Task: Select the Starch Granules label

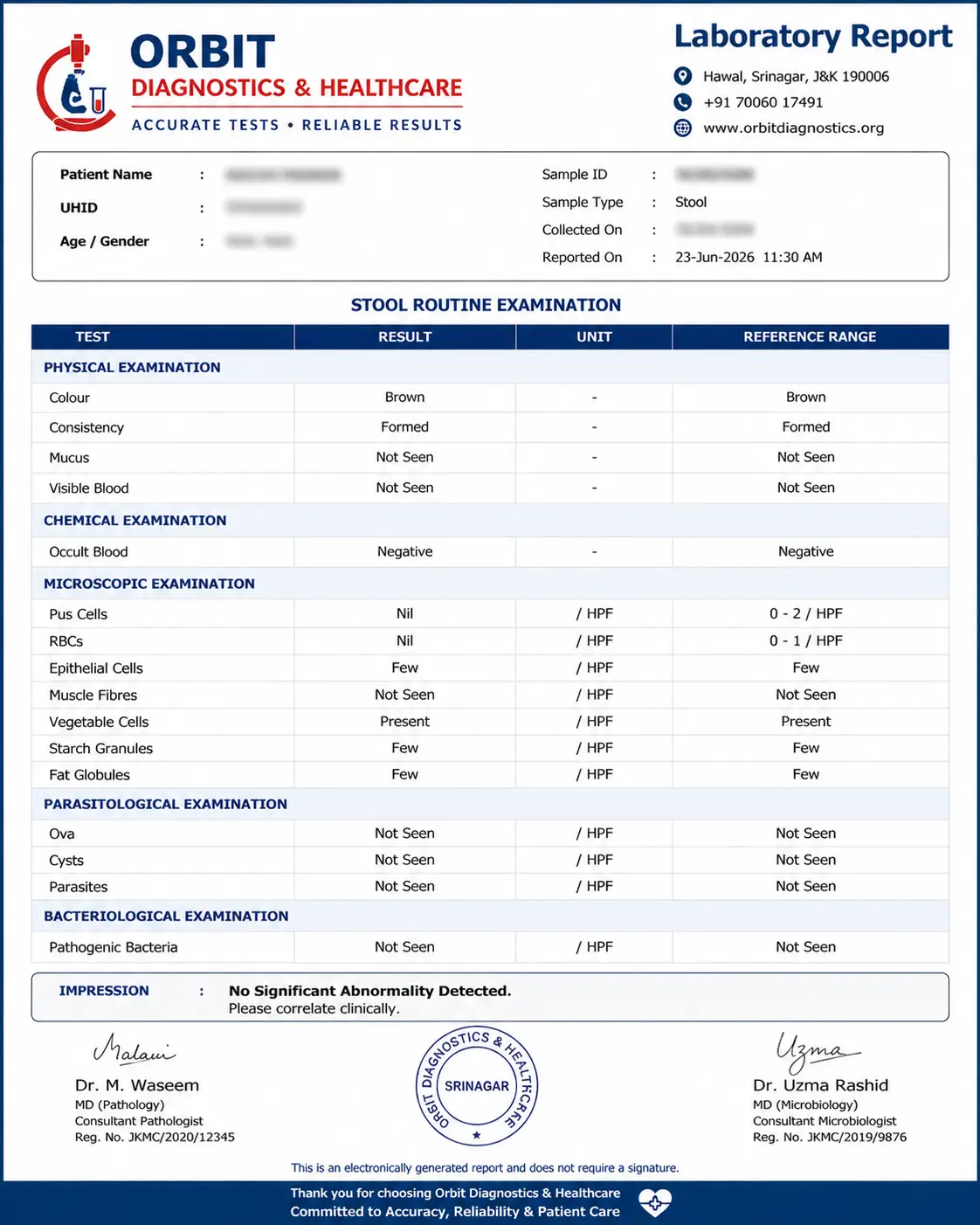Action: [100, 749]
